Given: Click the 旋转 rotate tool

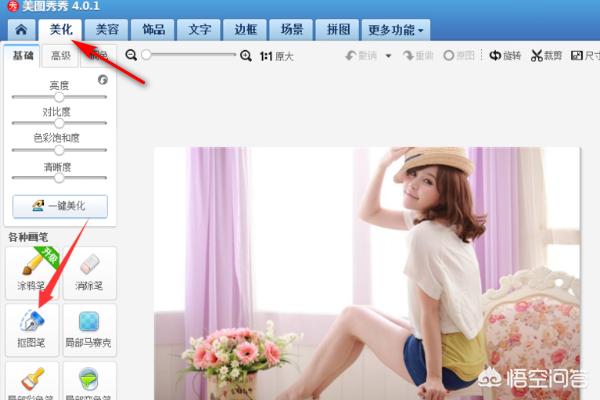Looking at the screenshot, I should 505,56.
